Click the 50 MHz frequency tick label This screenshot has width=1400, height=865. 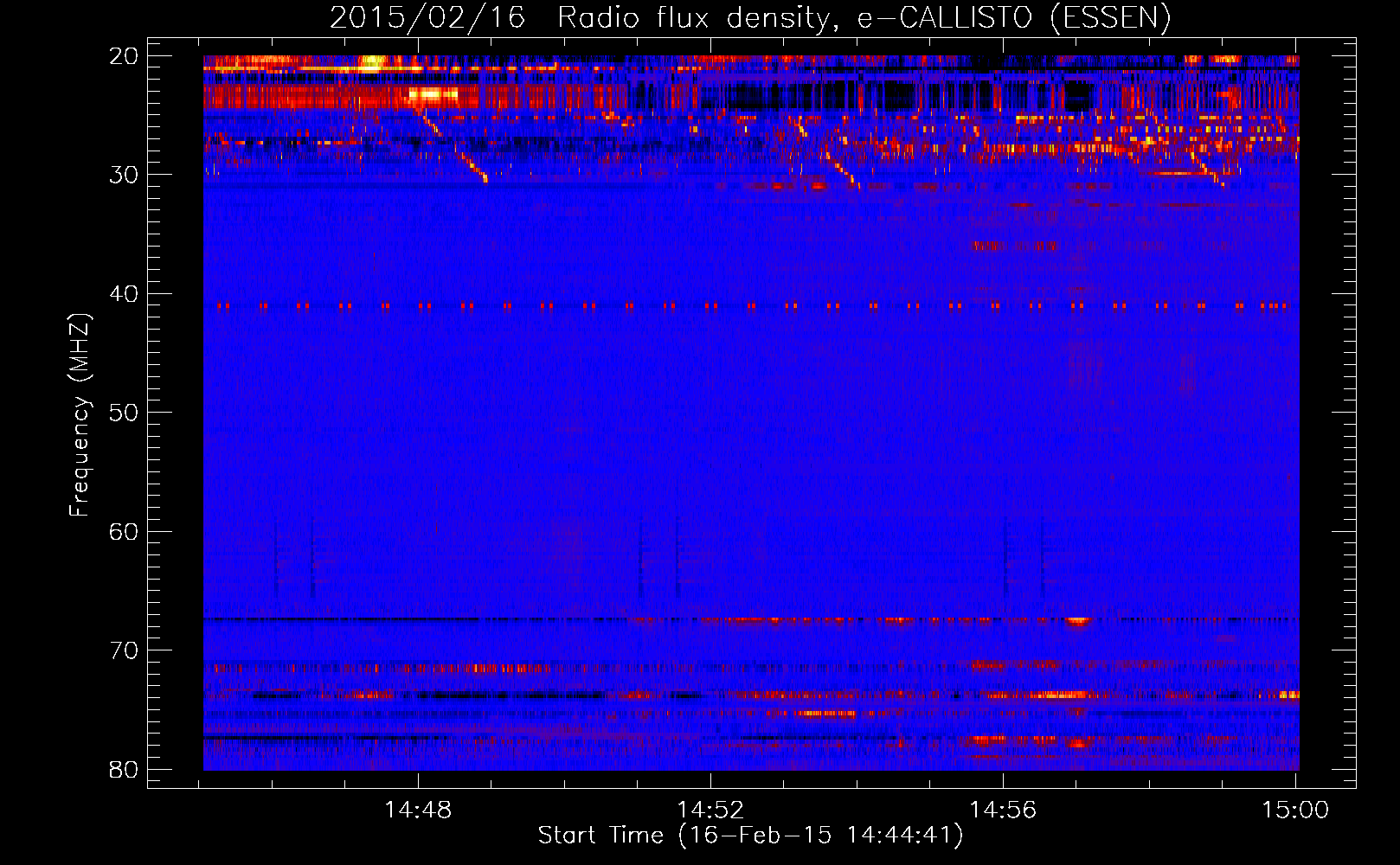tap(124, 413)
